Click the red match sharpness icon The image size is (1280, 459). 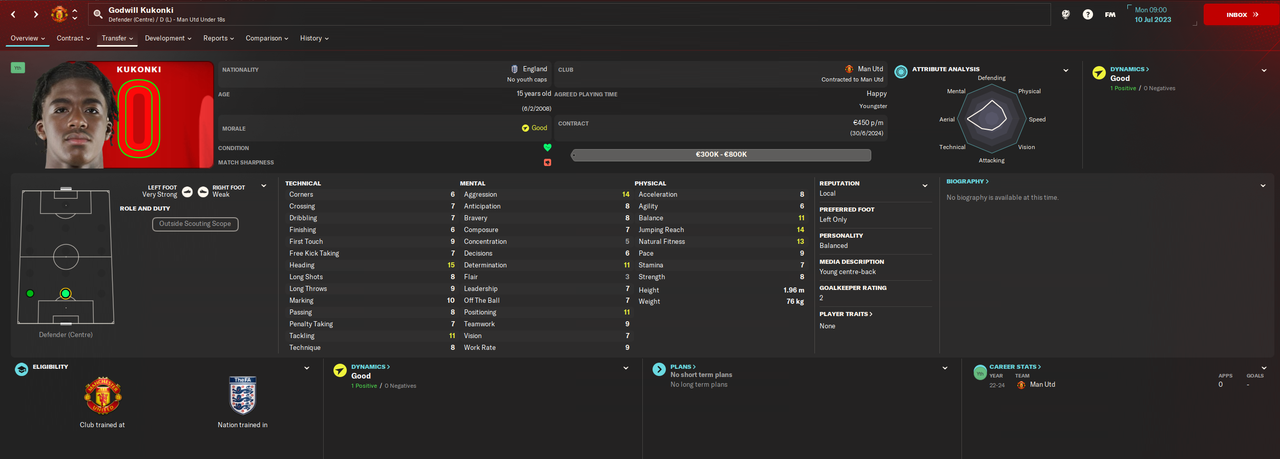[x=547, y=162]
